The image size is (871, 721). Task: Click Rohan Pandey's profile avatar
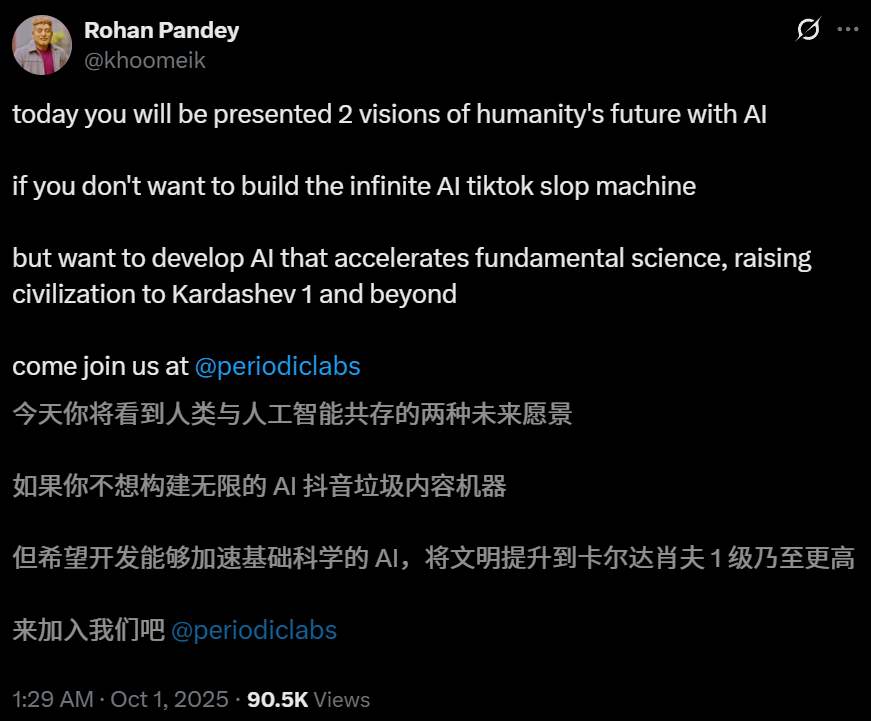tap(42, 45)
